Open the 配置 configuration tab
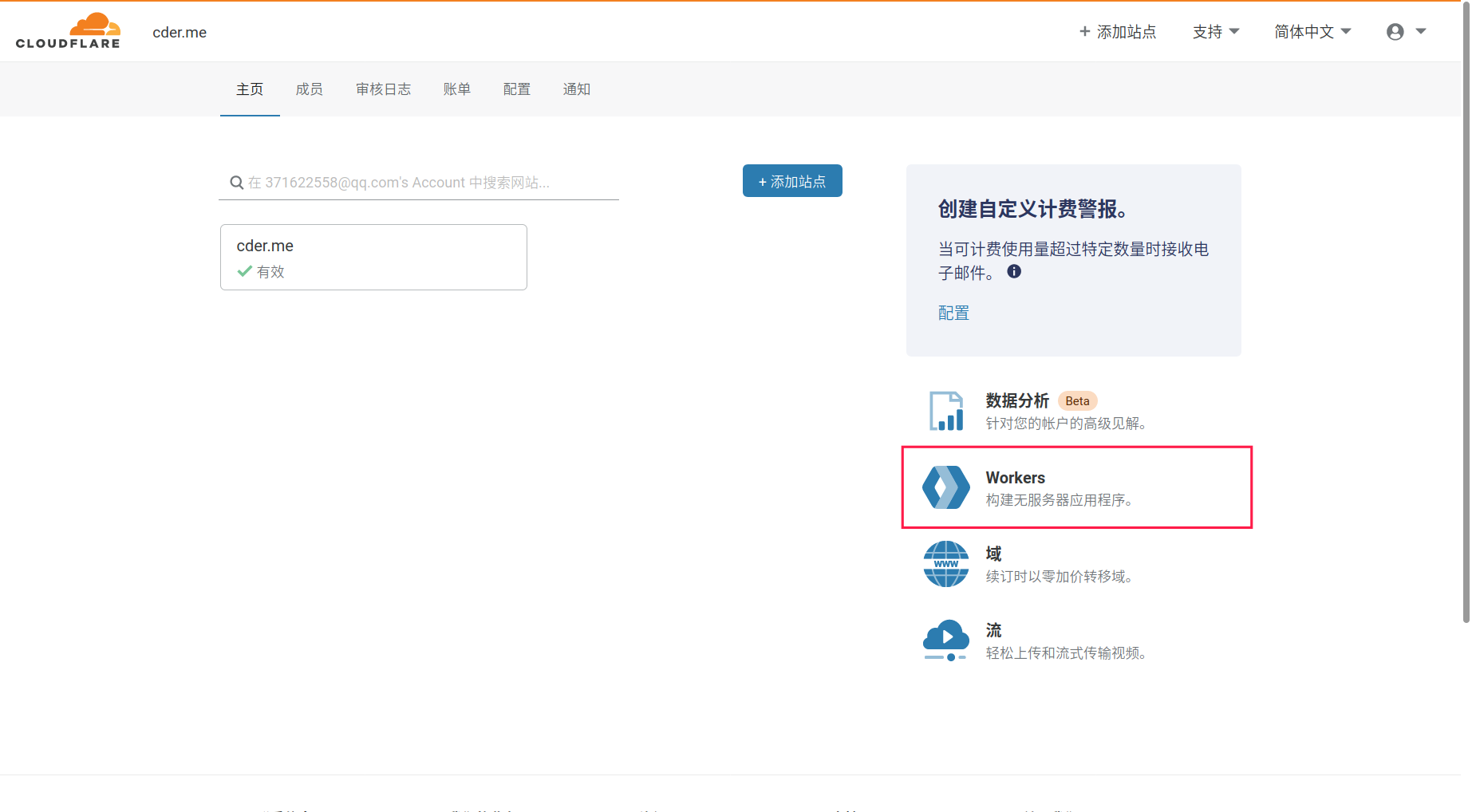Screen dimensions: 1472x812 coord(517,89)
